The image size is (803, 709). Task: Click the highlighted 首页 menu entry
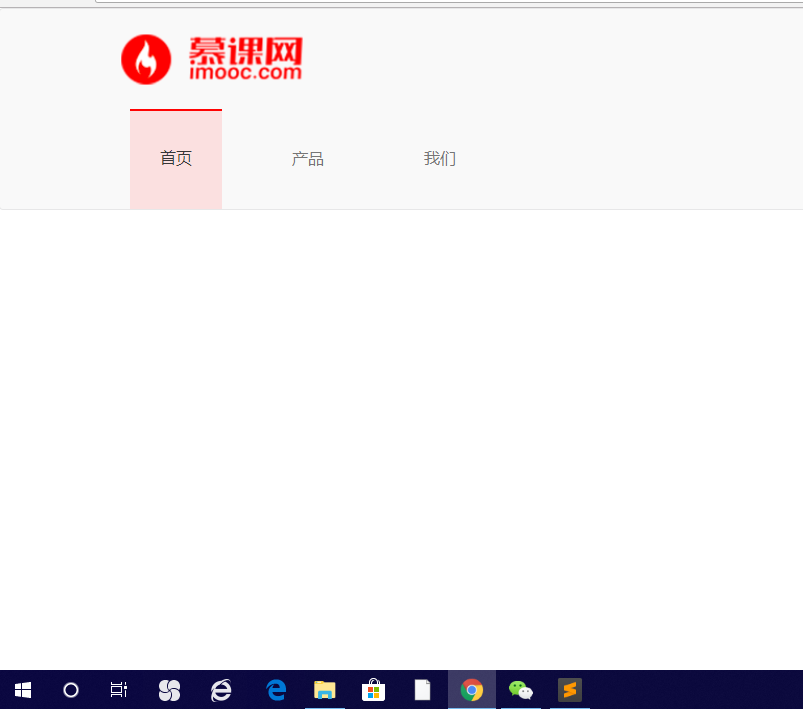(x=175, y=158)
